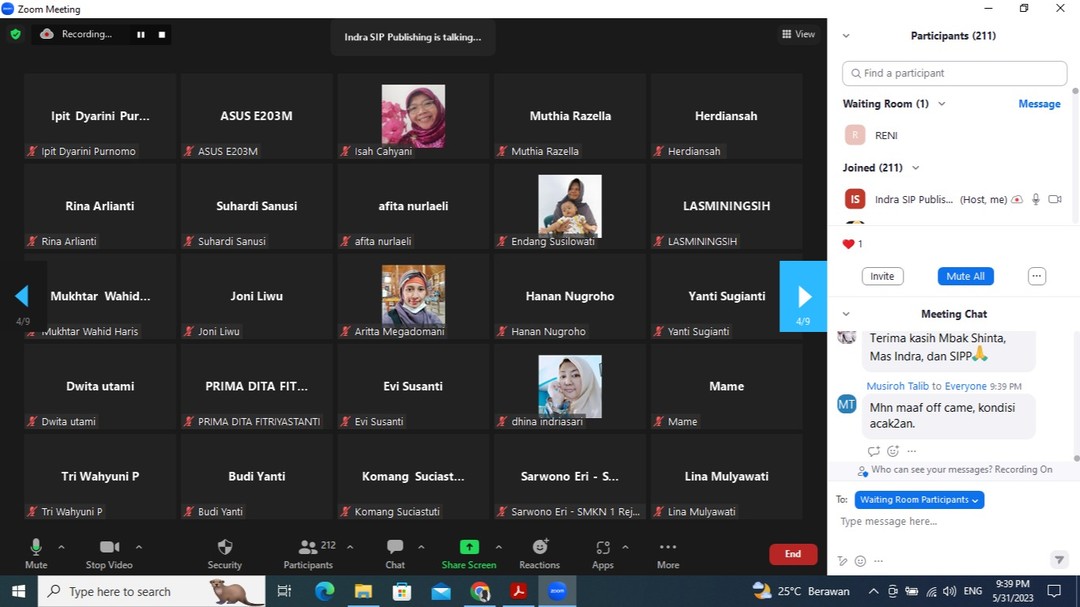Image resolution: width=1080 pixels, height=607 pixels.
Task: Stop the recording with square icon
Action: coord(162,34)
